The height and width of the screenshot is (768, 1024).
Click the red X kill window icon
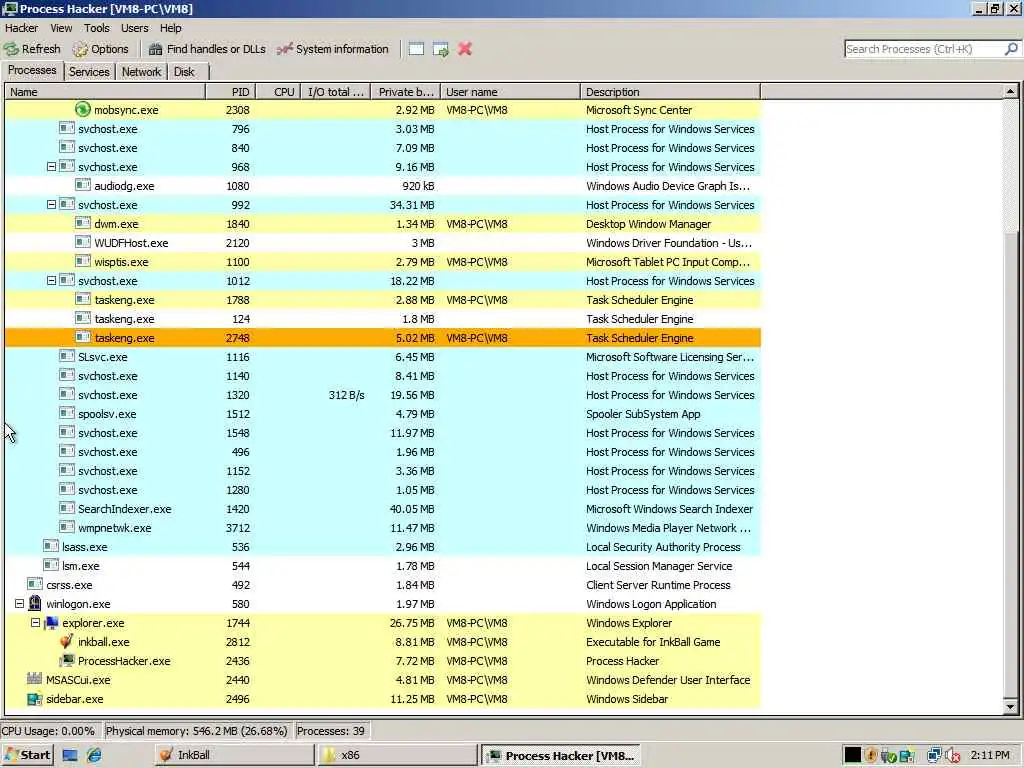465,49
